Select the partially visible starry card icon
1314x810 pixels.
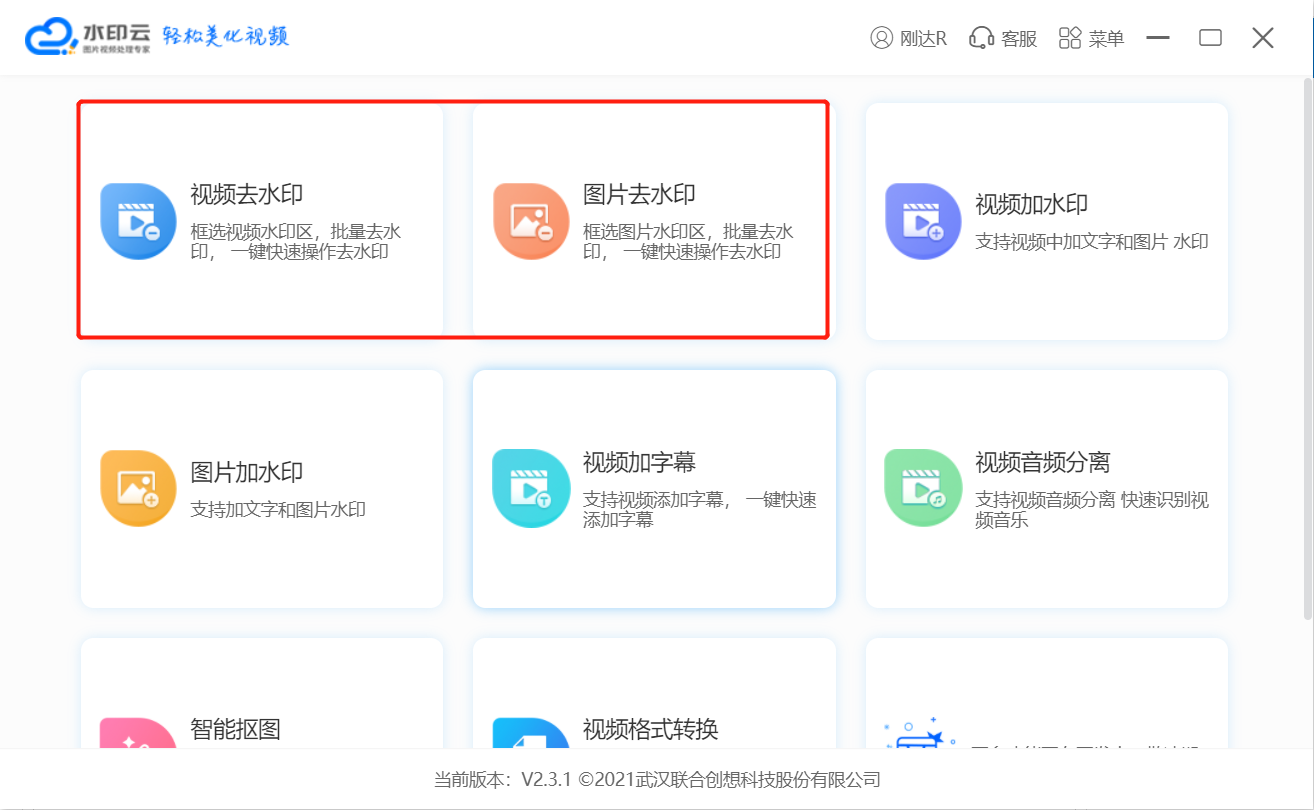(921, 733)
